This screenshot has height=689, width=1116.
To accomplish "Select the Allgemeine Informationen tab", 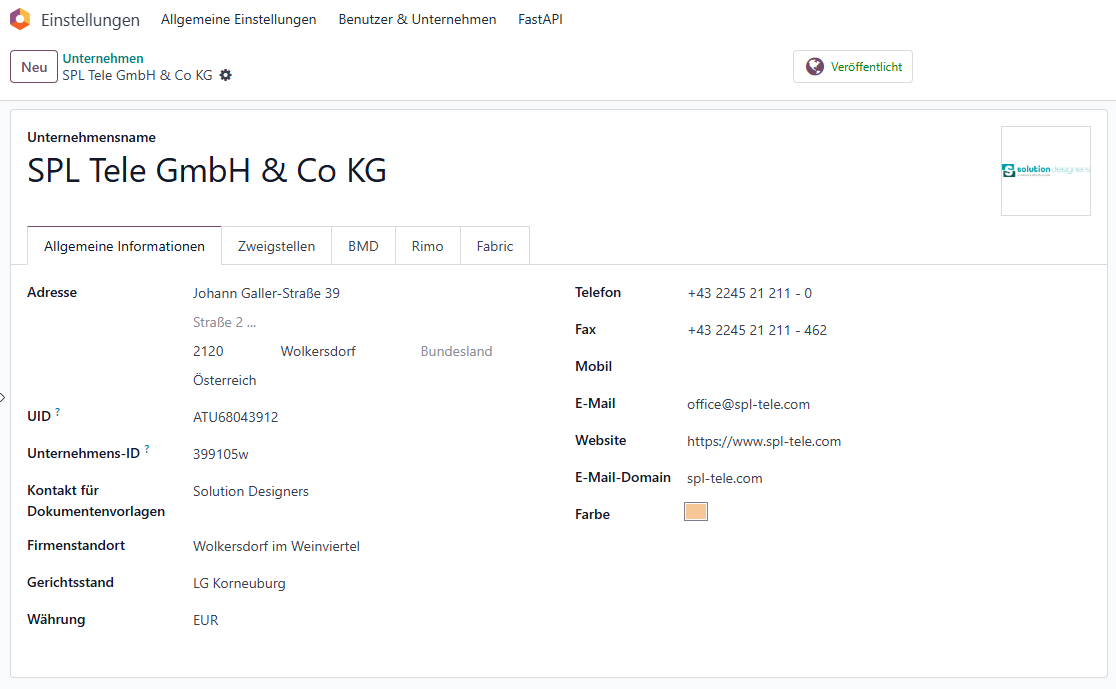I will tap(125, 246).
